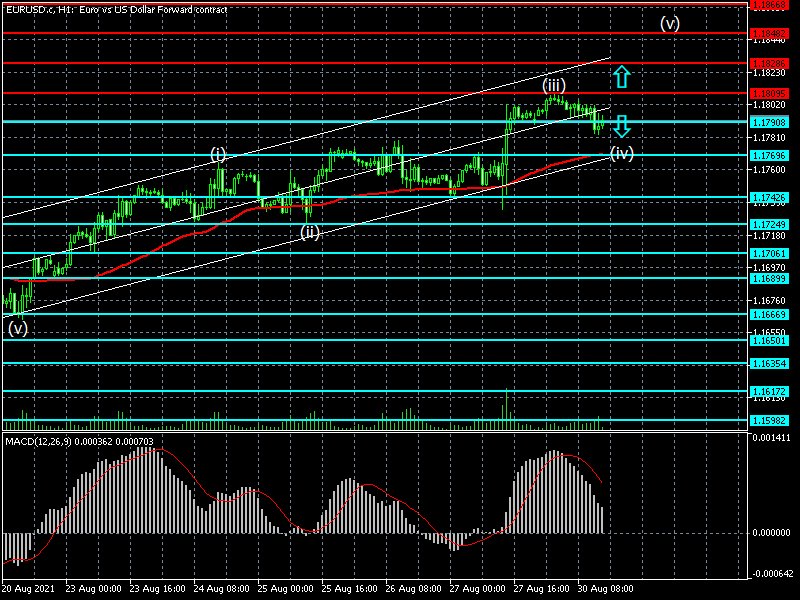Click the 30 Aug 08:00 time axis label
This screenshot has width=800, height=600.
click(606, 589)
